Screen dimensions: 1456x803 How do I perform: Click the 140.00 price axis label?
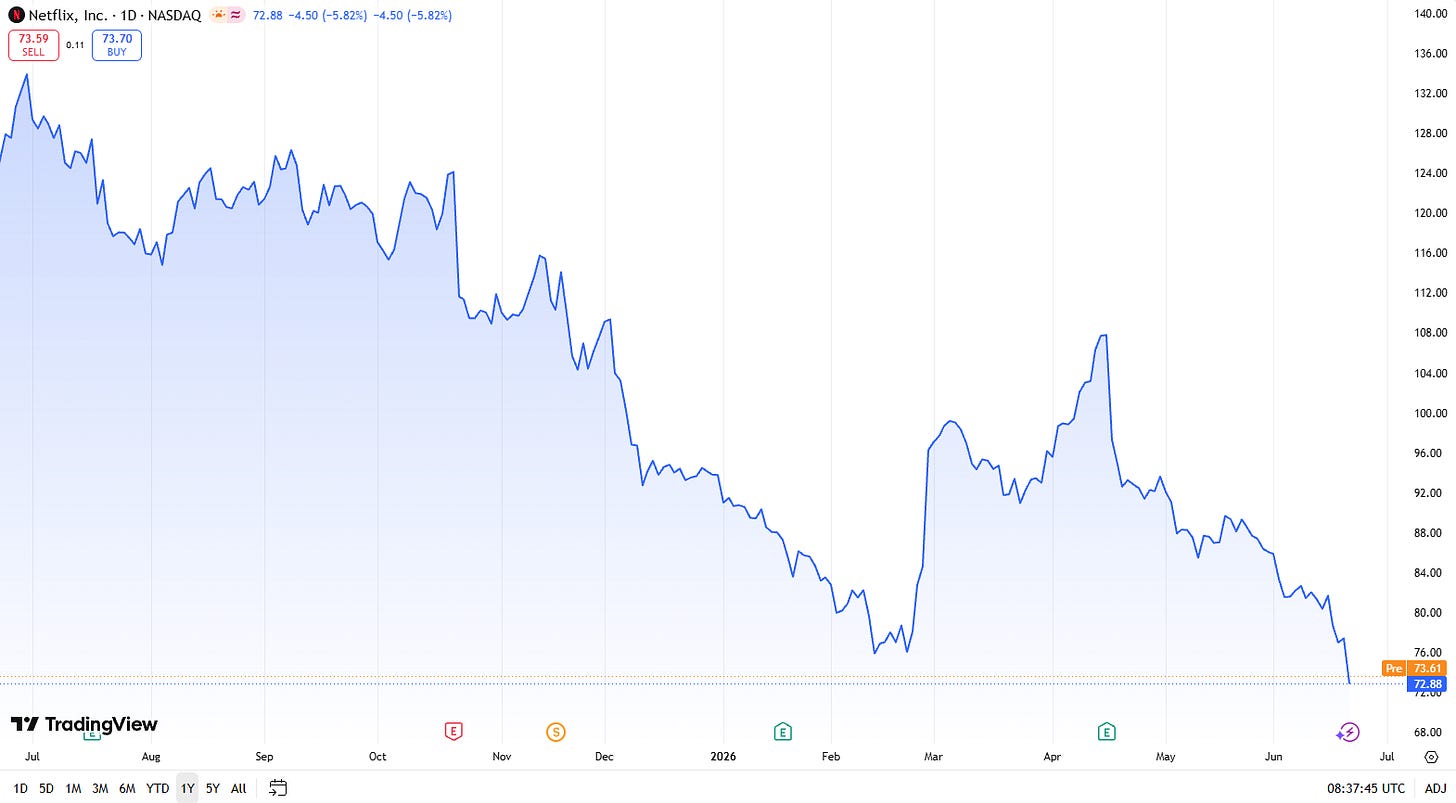(1431, 13)
